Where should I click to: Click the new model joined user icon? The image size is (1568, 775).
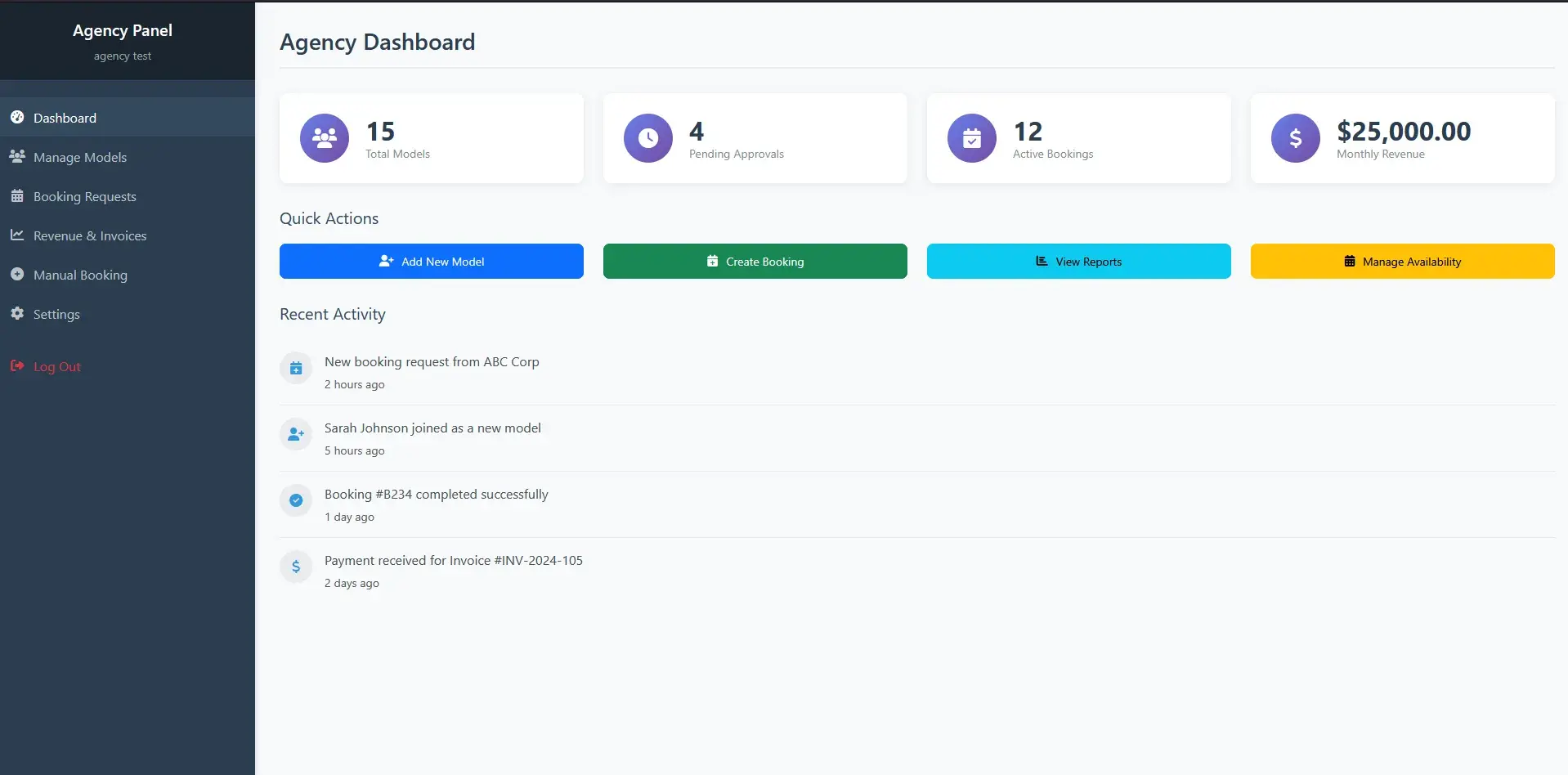click(296, 435)
